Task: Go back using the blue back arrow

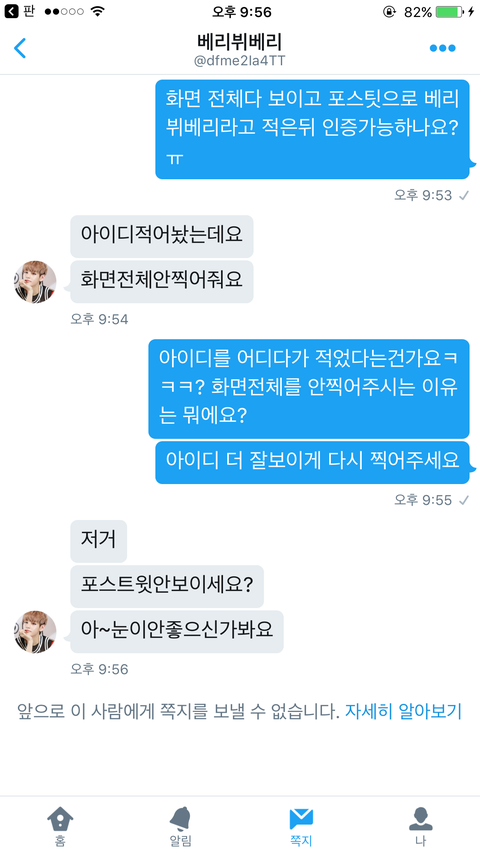Action: tap(20, 48)
